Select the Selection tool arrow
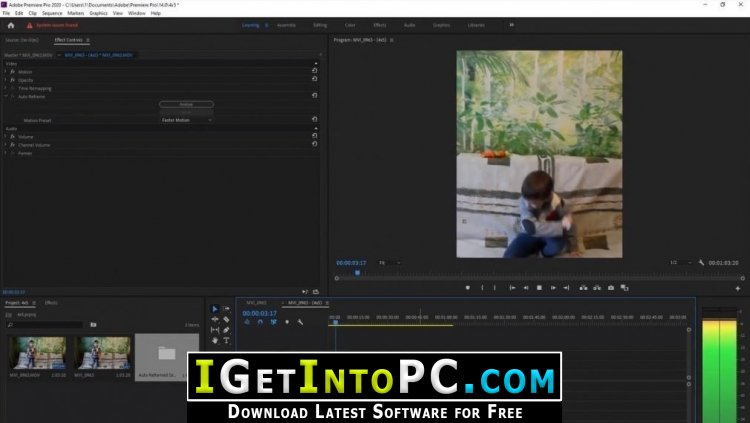750x423 pixels. 215,309
